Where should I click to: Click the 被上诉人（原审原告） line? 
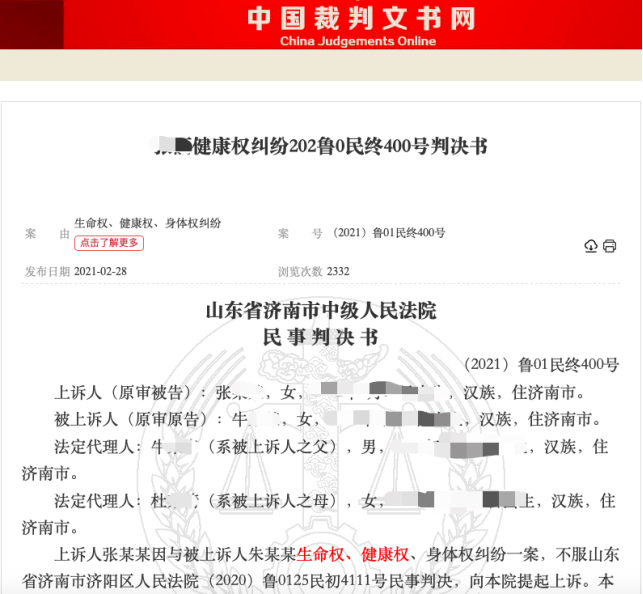click(x=328, y=419)
